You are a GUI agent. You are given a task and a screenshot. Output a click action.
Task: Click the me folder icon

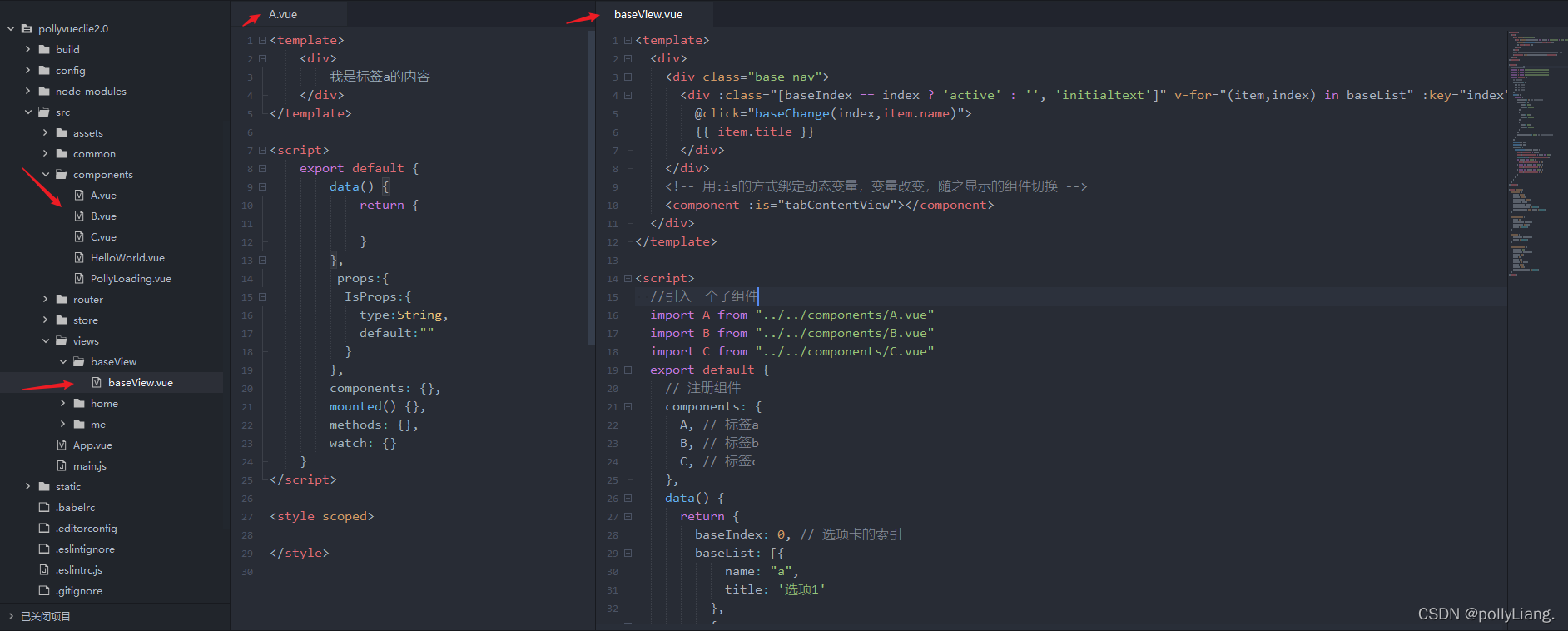(79, 424)
